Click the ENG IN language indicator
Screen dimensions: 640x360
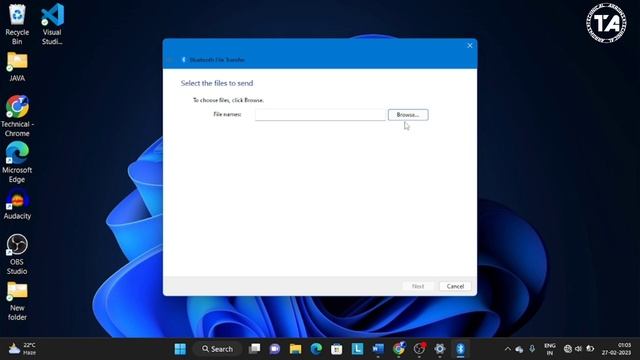(x=550, y=349)
